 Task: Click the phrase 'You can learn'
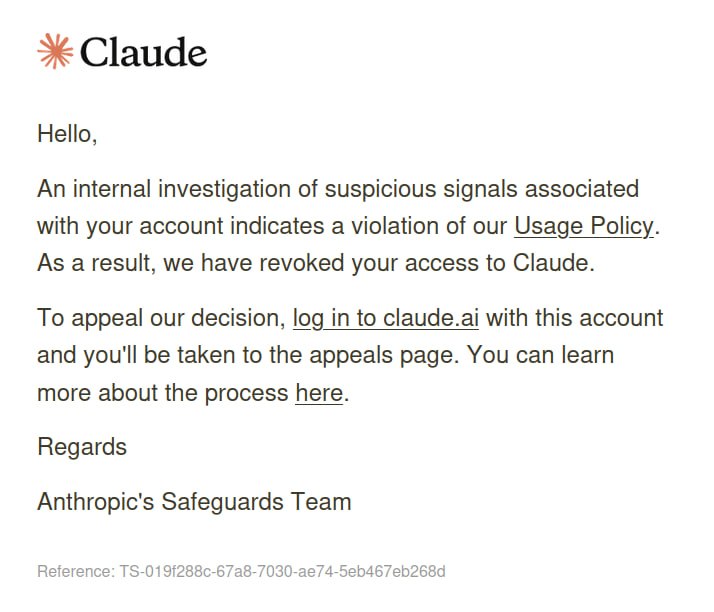coord(541,355)
